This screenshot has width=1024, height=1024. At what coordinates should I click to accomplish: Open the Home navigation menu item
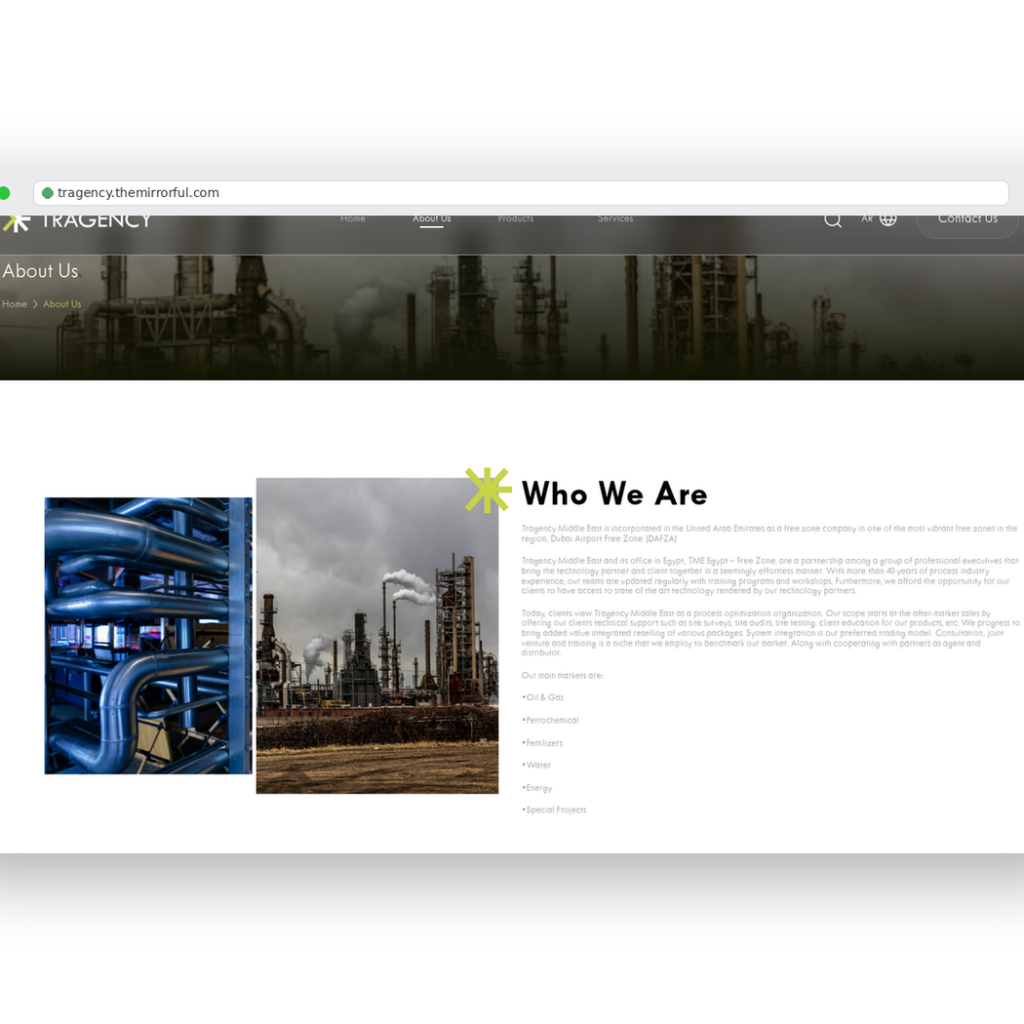point(353,219)
